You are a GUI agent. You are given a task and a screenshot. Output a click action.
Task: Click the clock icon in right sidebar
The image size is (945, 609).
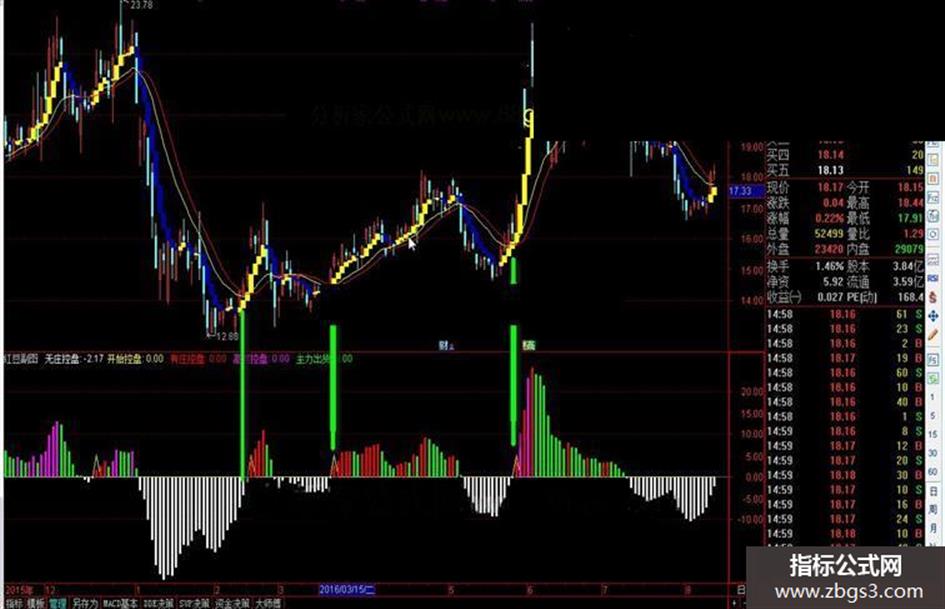pyautogui.click(x=933, y=233)
